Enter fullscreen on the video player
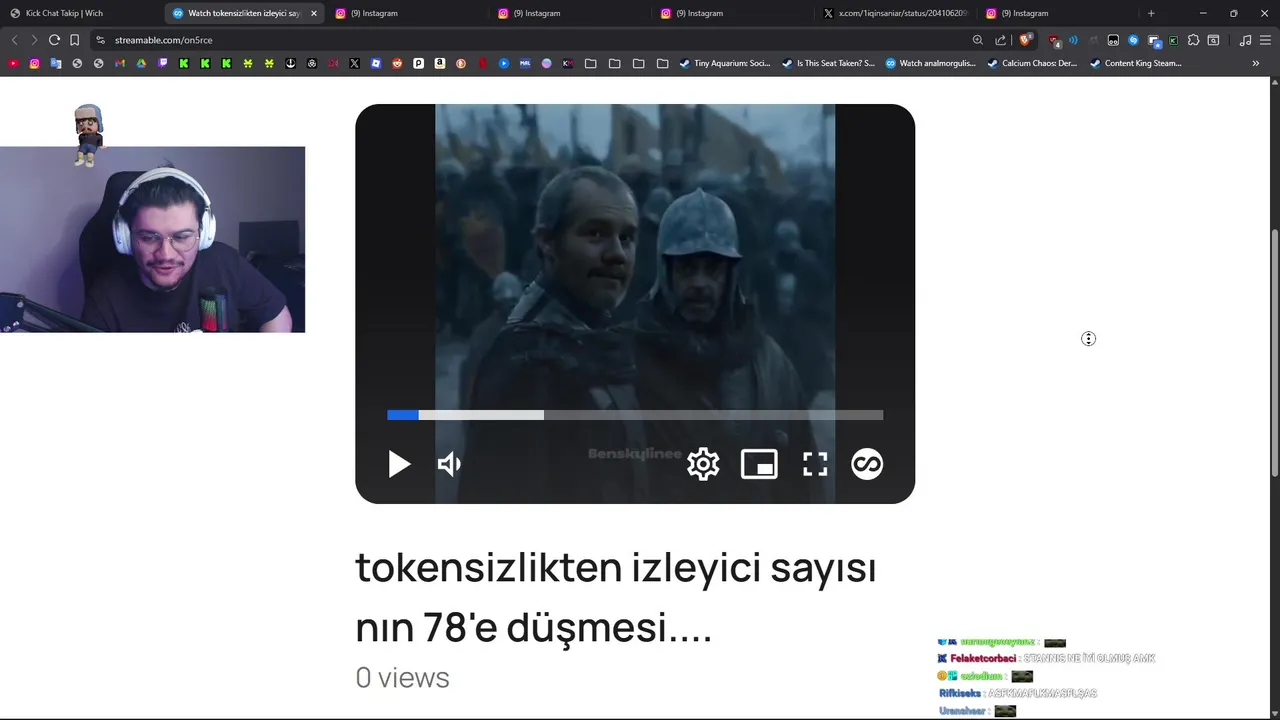Image resolution: width=1280 pixels, height=720 pixels. click(815, 464)
